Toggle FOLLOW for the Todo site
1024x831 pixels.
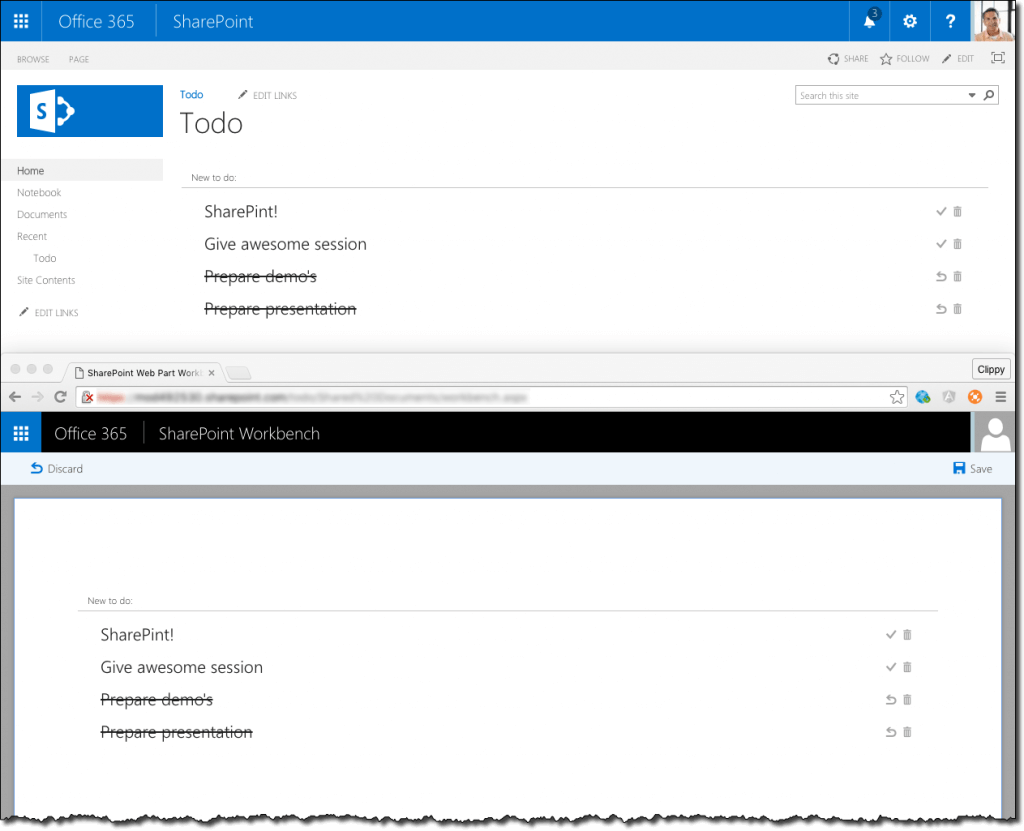tap(904, 58)
